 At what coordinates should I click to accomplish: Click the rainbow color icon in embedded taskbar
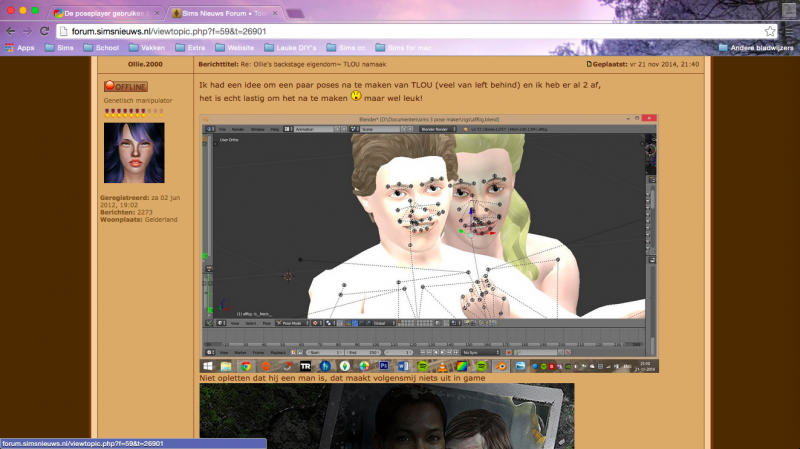click(x=461, y=366)
